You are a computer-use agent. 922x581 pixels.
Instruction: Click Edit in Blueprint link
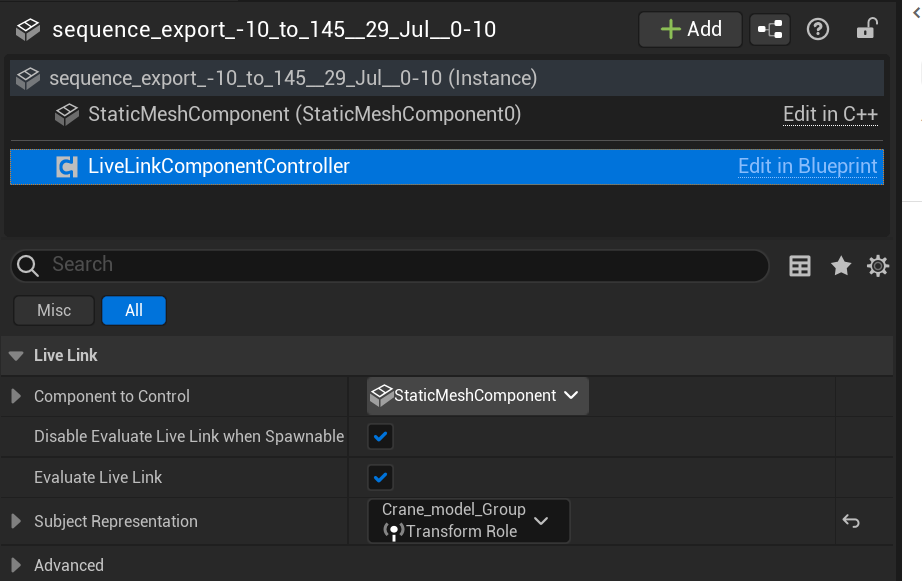[x=807, y=167]
